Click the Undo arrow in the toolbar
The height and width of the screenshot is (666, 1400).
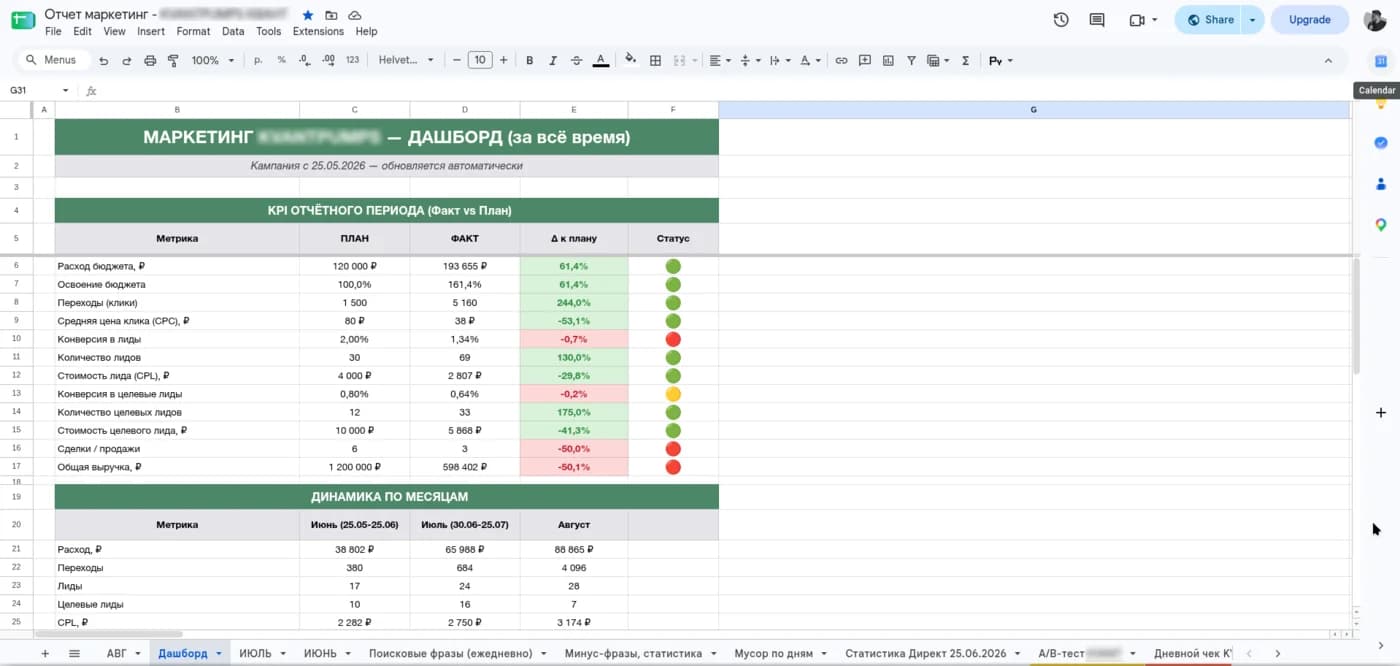[103, 61]
